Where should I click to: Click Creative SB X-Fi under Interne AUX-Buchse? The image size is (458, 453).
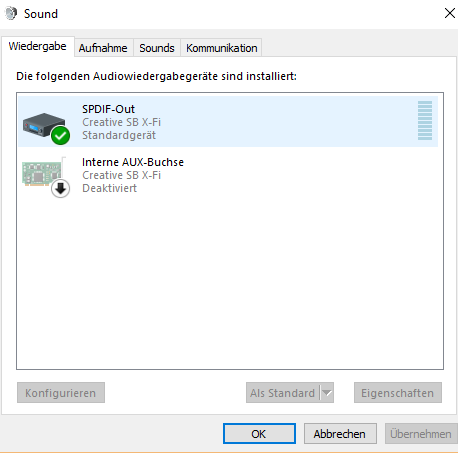point(121,175)
